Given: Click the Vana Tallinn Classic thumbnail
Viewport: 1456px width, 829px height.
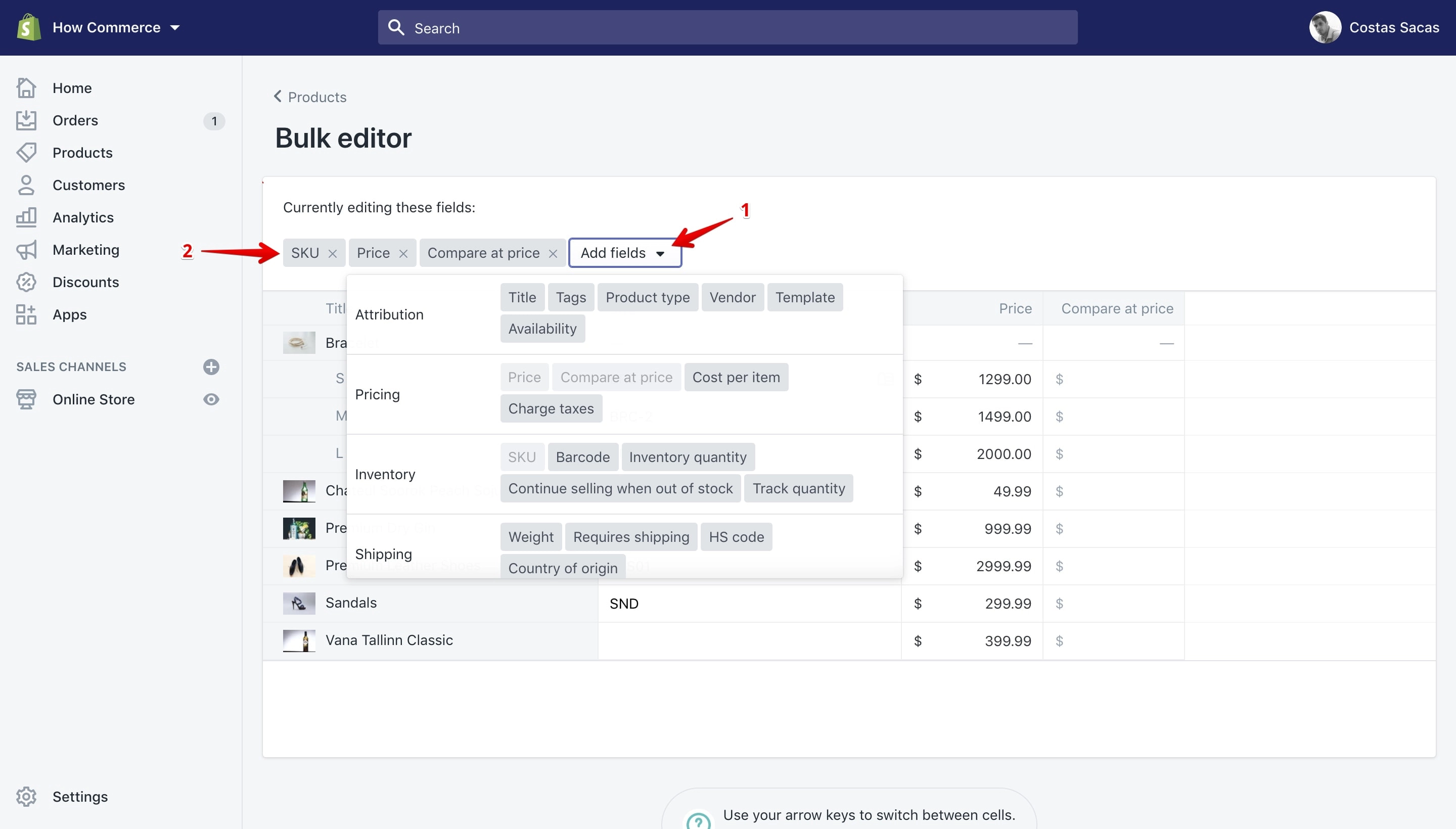Looking at the screenshot, I should pyautogui.click(x=299, y=640).
